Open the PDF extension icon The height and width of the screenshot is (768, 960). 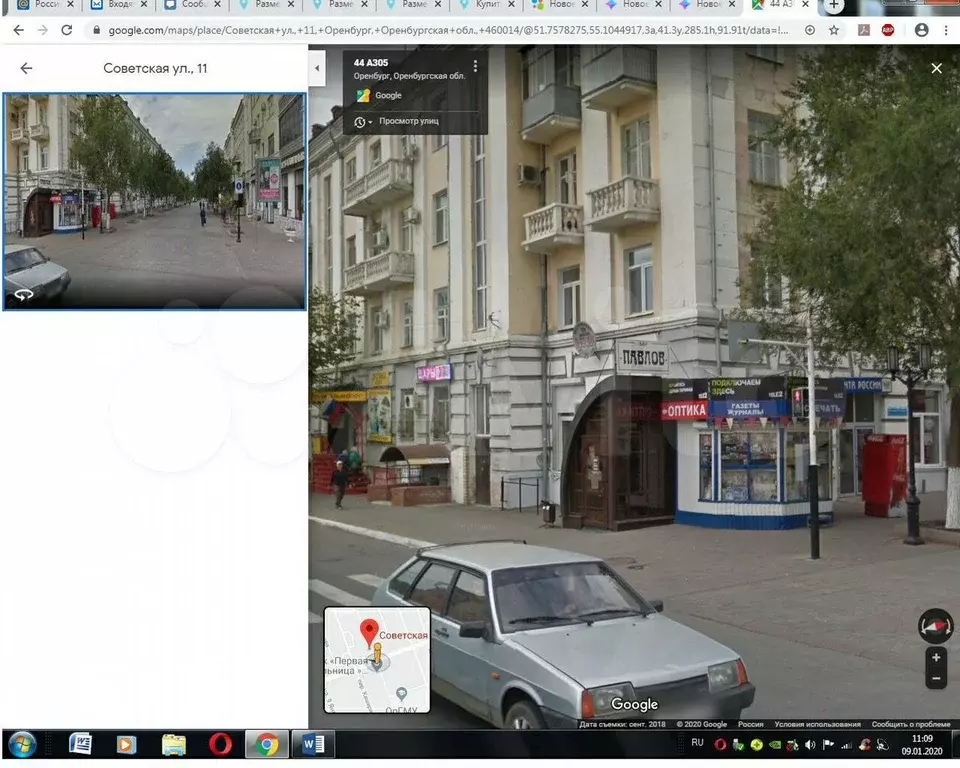[x=864, y=30]
